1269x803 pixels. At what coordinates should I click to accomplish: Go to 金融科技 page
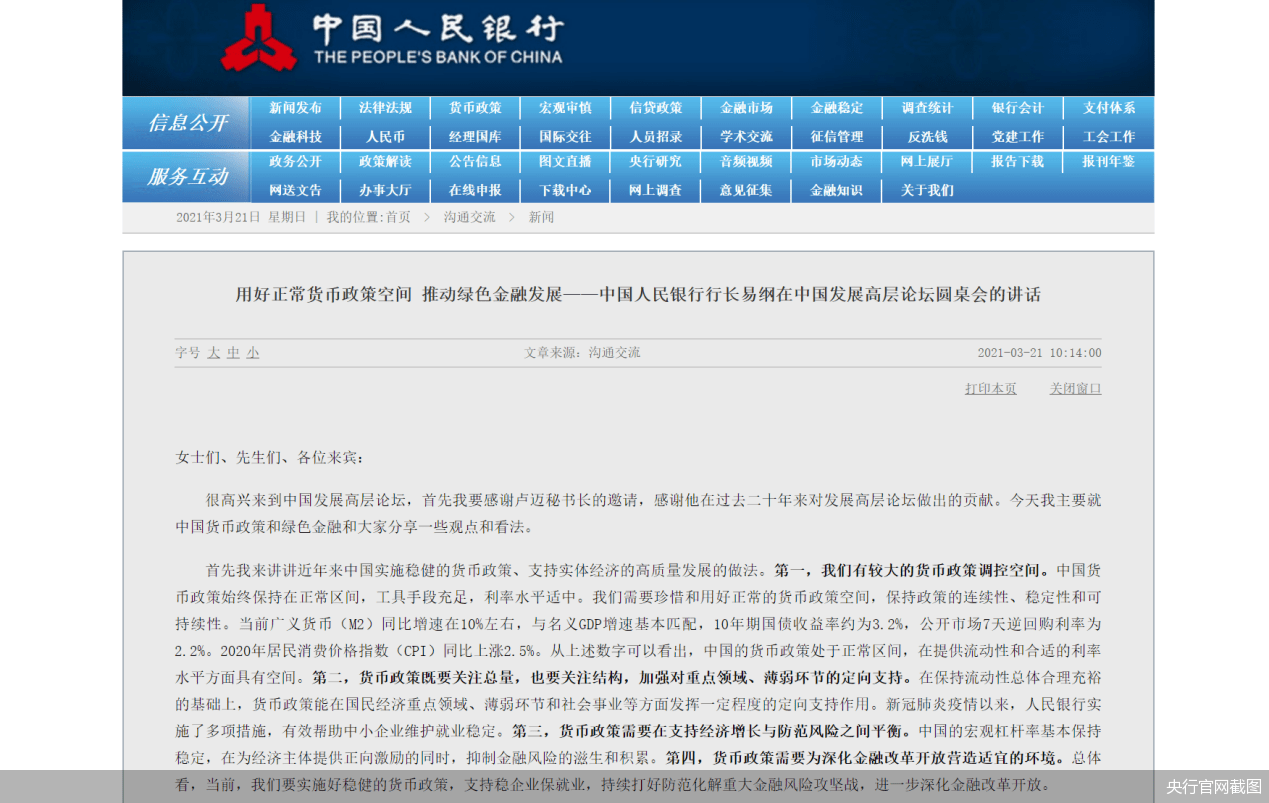[x=295, y=137]
